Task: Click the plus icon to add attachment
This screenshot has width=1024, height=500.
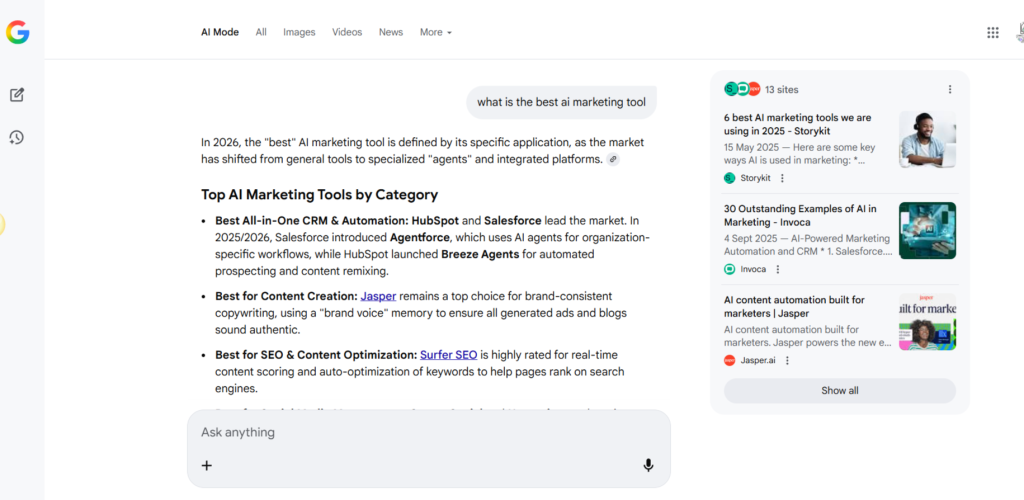Action: 207,465
